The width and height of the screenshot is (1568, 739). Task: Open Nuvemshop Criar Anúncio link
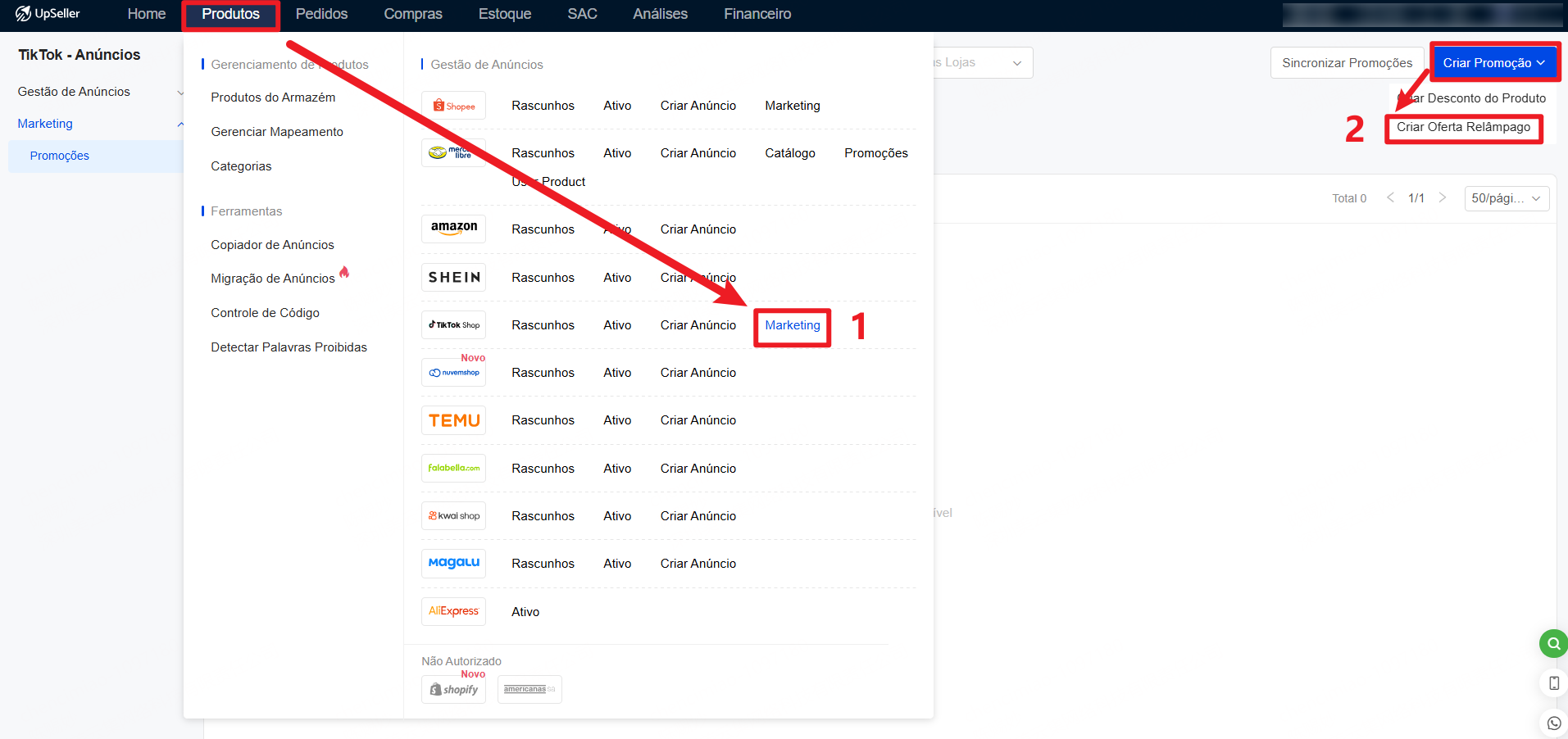pyautogui.click(x=698, y=373)
